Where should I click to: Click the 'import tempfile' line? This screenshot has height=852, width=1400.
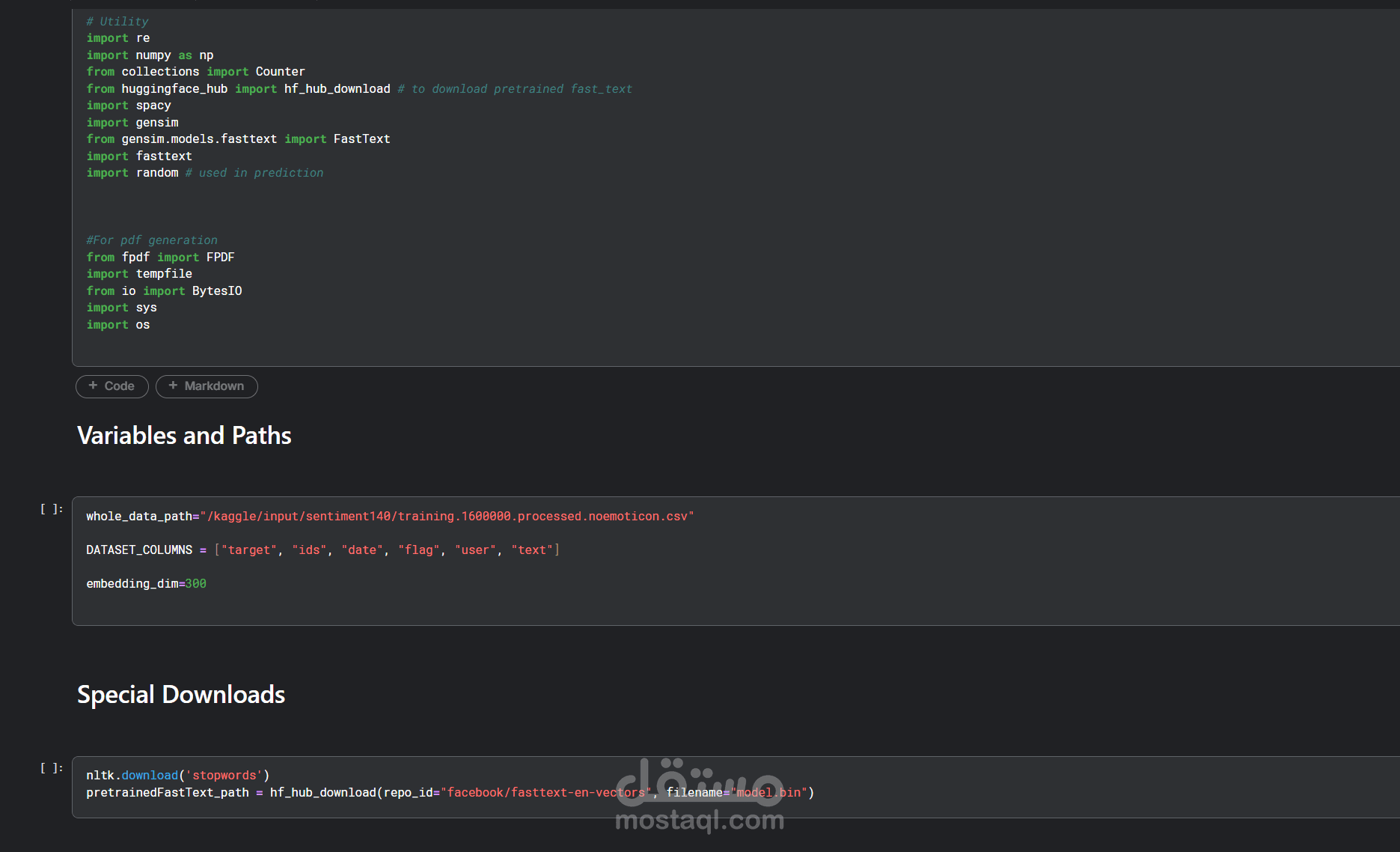pos(139,274)
